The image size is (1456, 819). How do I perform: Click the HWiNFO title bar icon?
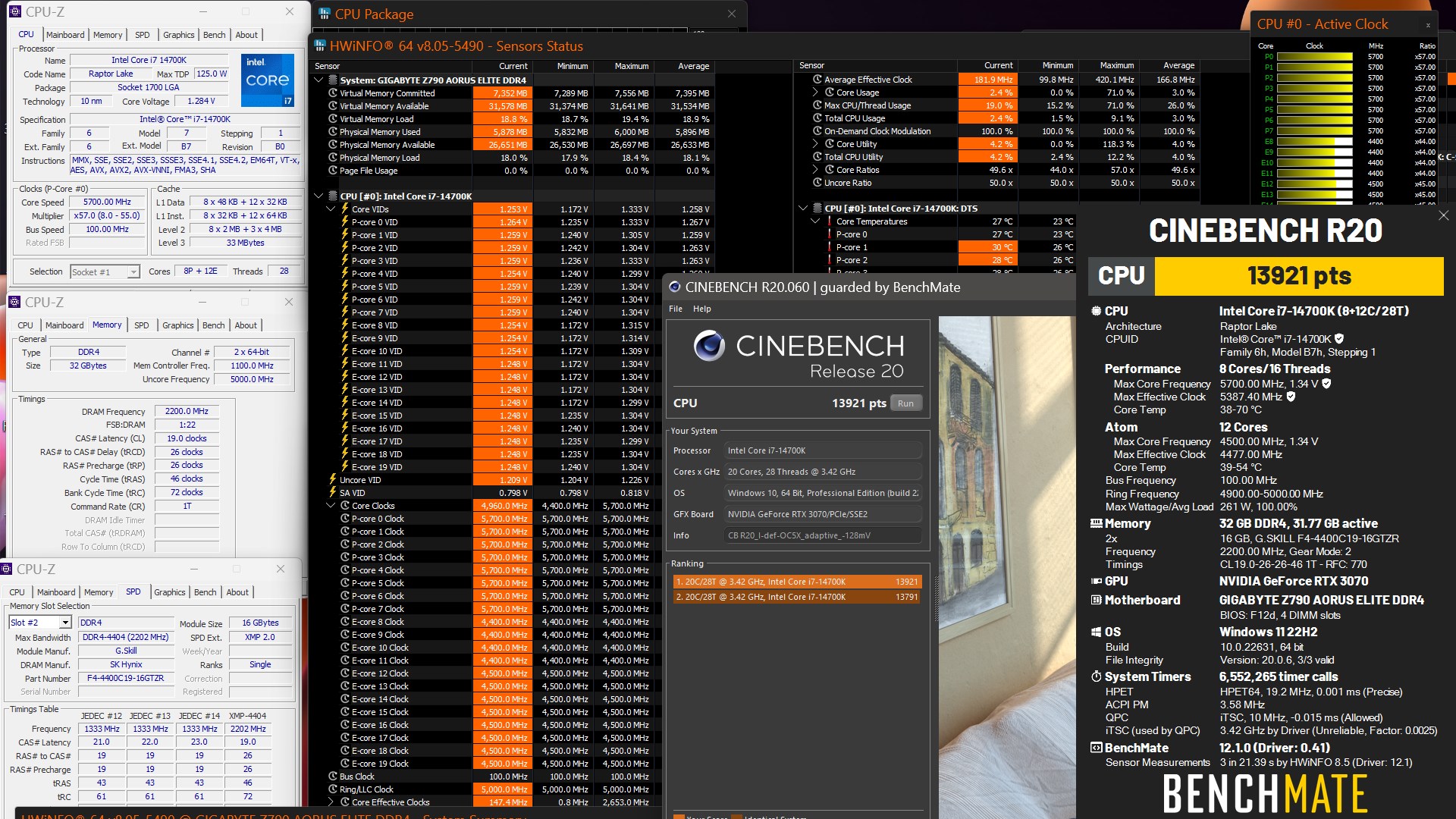[x=320, y=45]
